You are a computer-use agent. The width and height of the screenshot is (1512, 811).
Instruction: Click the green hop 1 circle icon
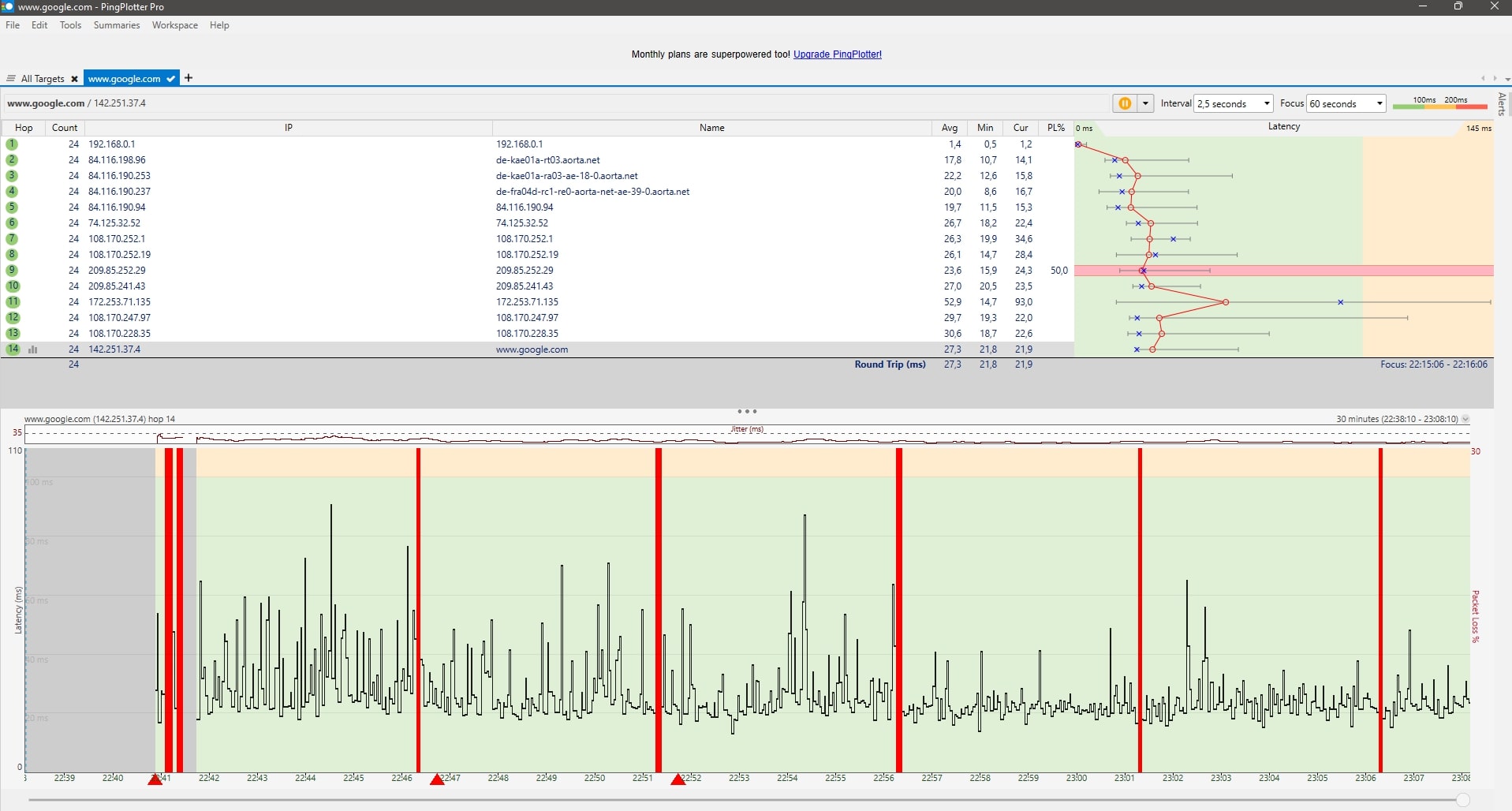tap(12, 144)
